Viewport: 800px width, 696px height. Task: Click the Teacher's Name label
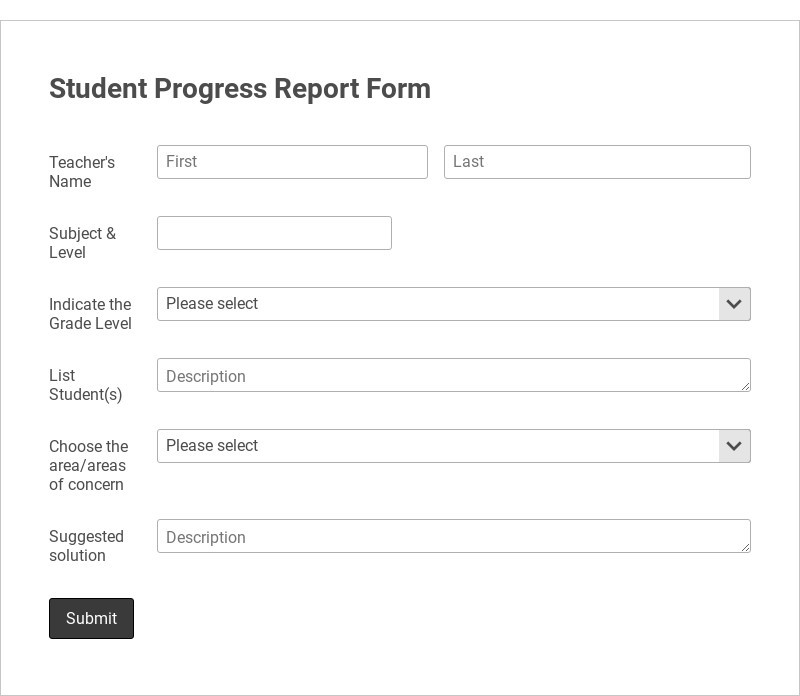82,172
